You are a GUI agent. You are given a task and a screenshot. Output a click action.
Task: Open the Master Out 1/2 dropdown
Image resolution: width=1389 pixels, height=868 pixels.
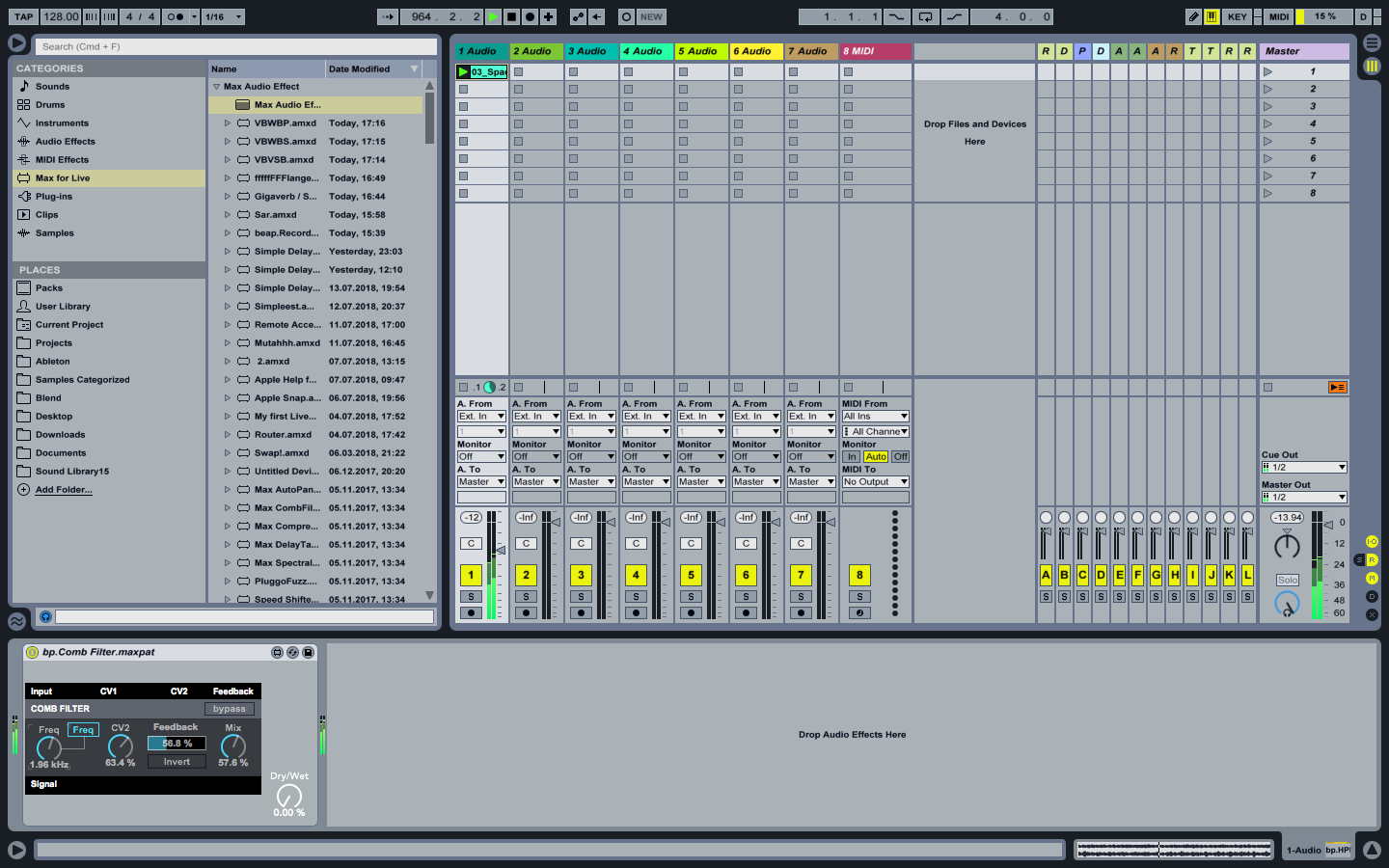pyautogui.click(x=1304, y=498)
